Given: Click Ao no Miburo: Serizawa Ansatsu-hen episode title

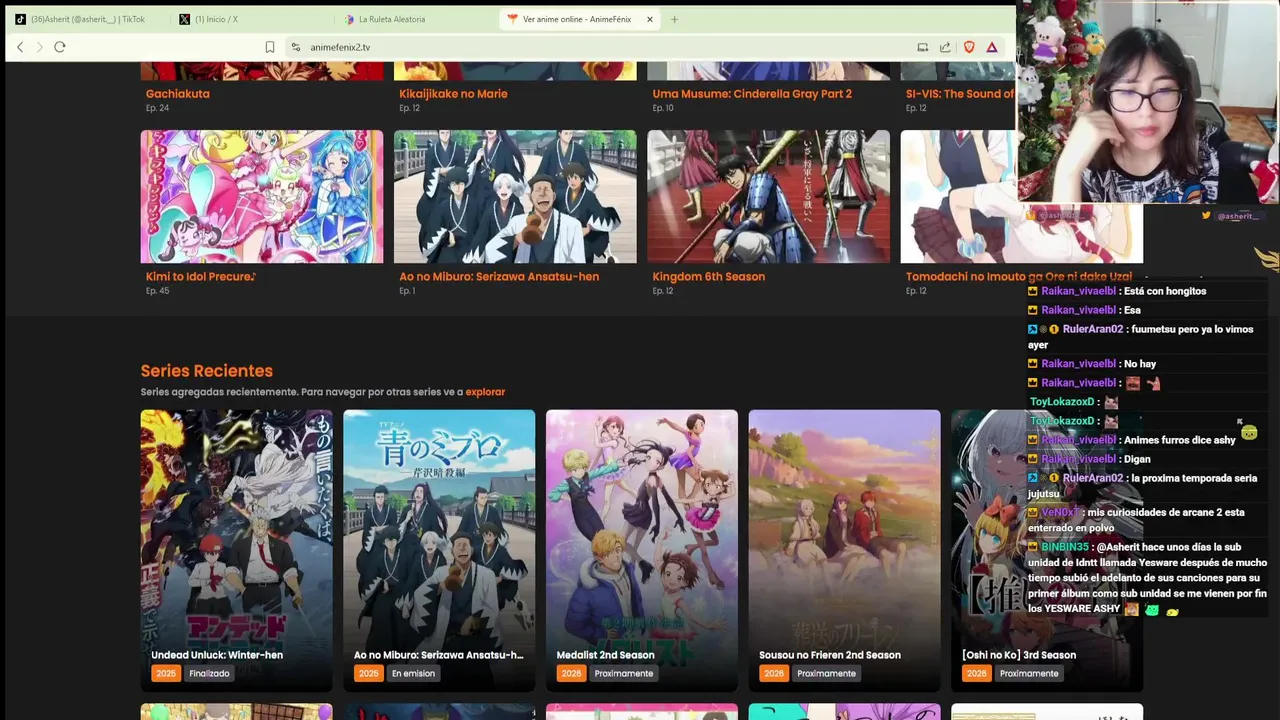Looking at the screenshot, I should tap(499, 277).
